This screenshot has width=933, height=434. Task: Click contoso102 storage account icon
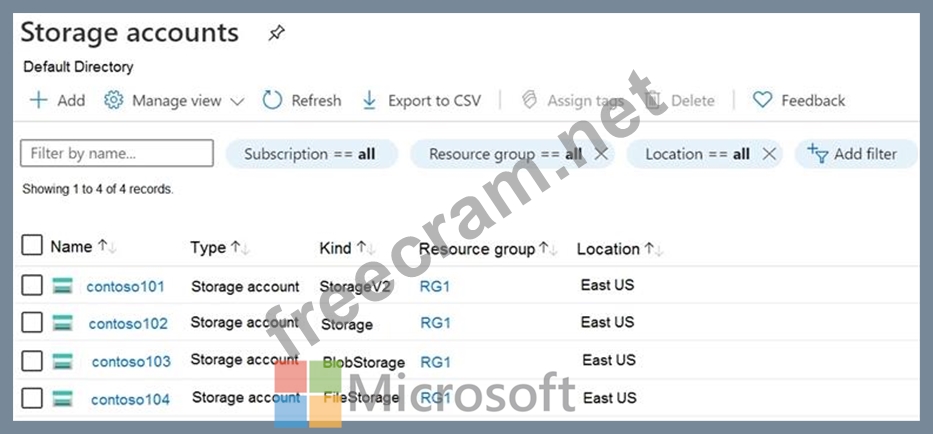pos(62,323)
